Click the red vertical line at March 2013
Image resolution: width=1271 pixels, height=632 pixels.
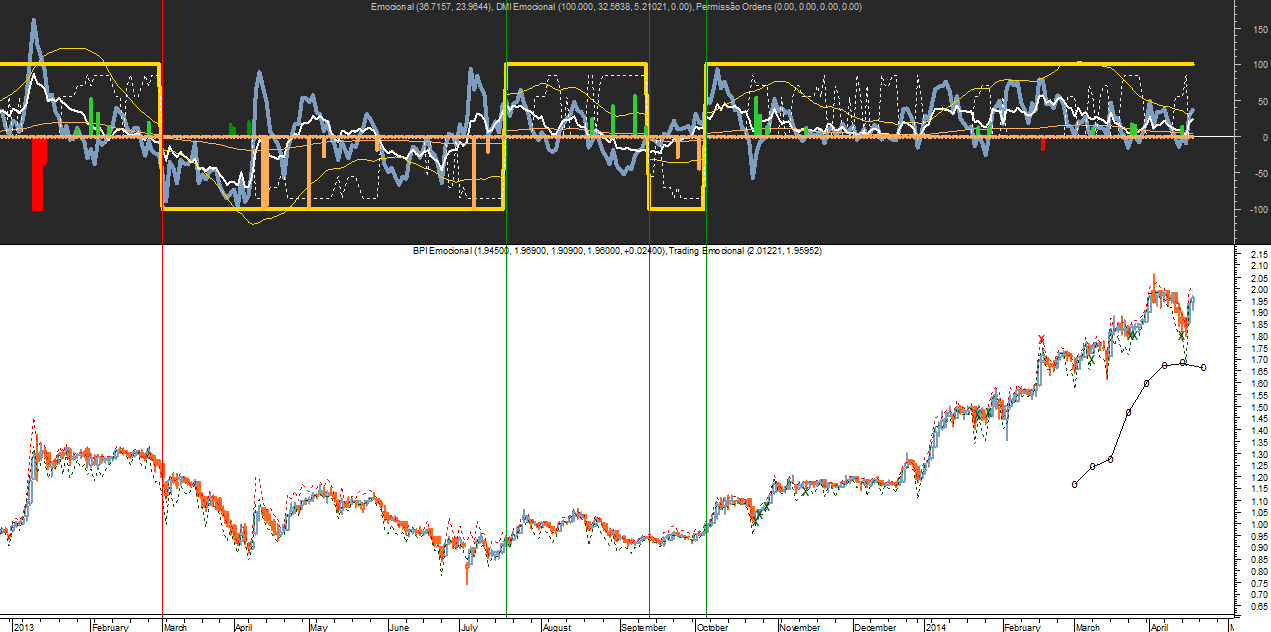(x=162, y=400)
